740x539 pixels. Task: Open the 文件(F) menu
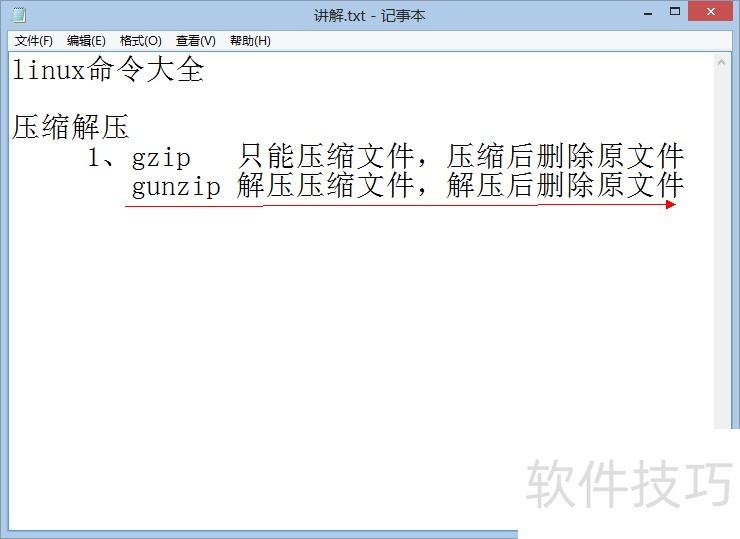(34, 41)
